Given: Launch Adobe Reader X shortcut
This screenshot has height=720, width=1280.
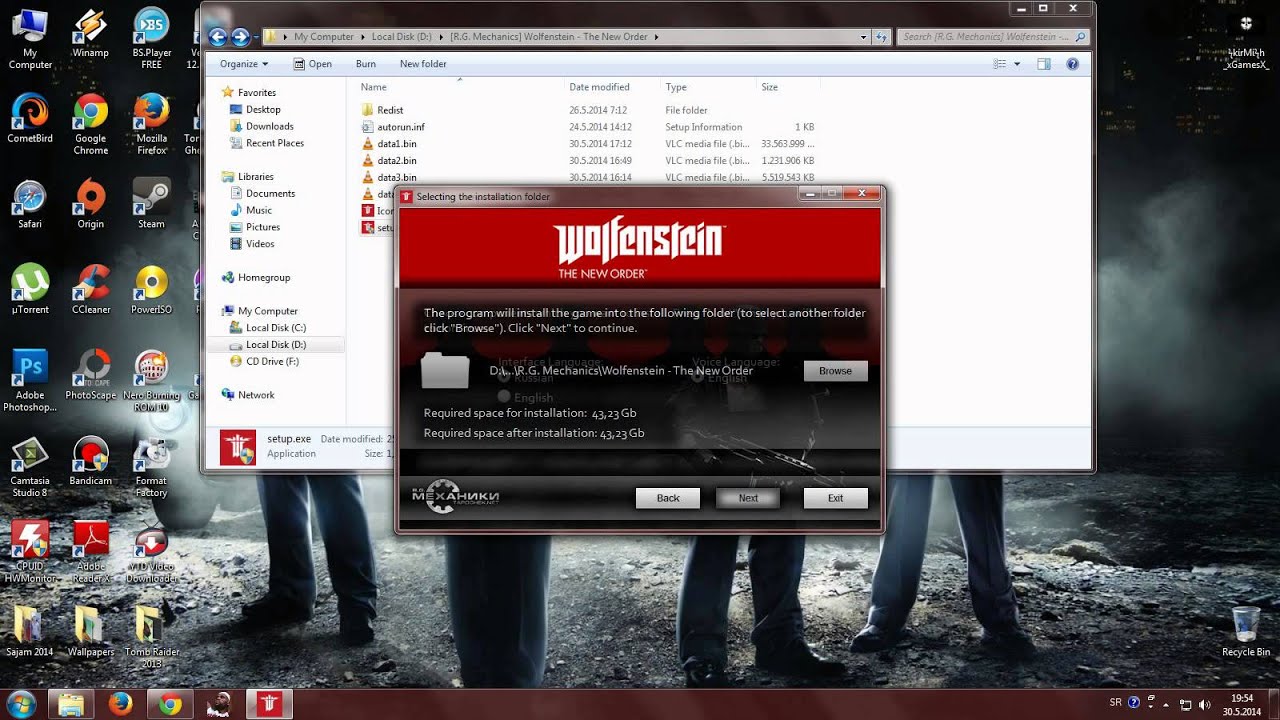Looking at the screenshot, I should click(x=91, y=552).
